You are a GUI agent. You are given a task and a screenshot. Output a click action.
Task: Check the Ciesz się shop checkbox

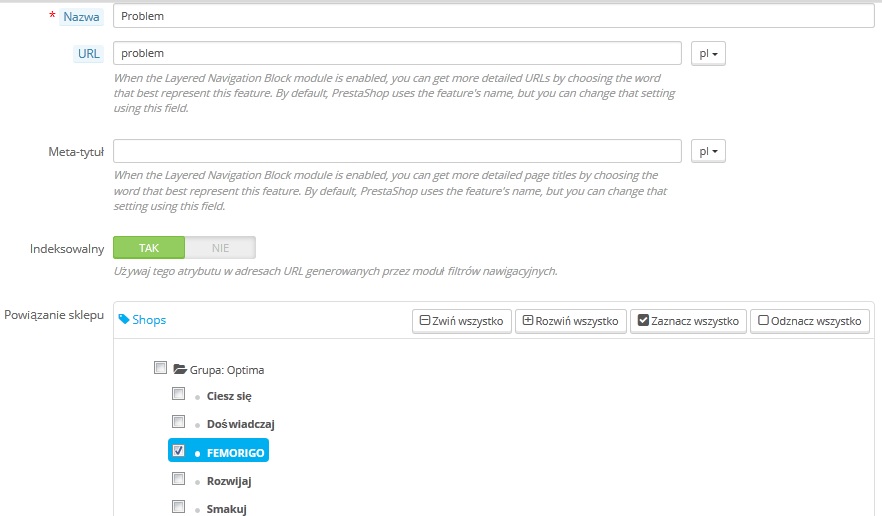click(x=179, y=394)
